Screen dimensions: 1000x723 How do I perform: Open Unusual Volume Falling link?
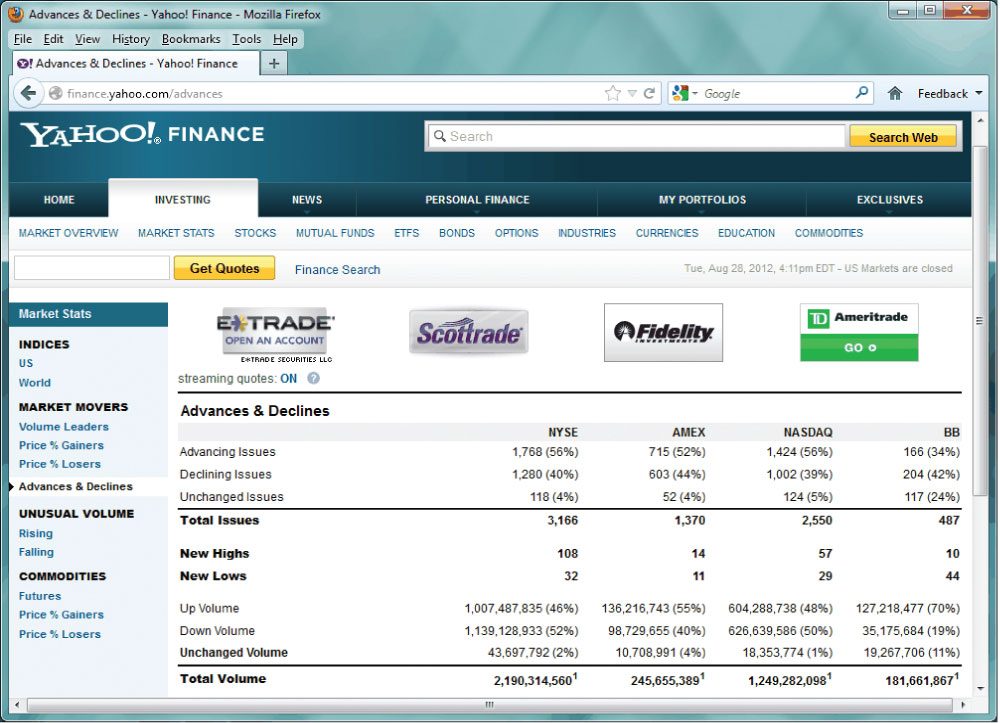[x=36, y=553]
